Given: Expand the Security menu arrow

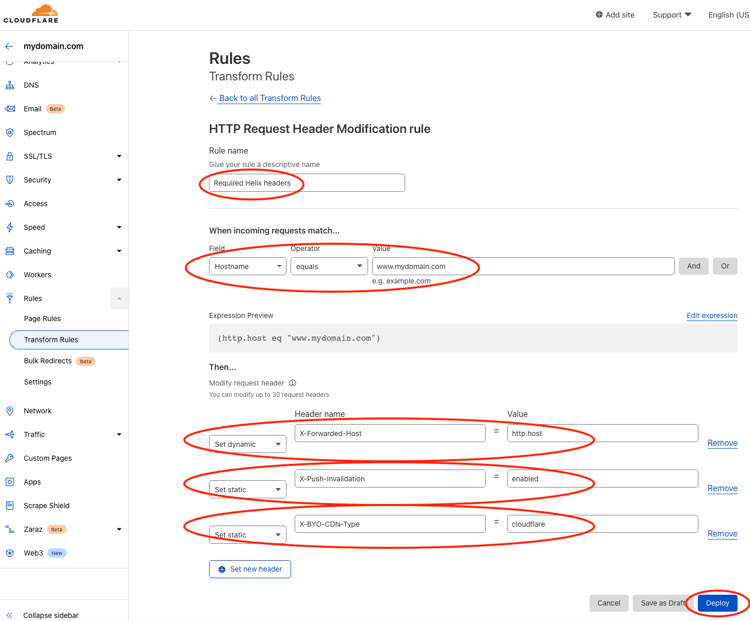Looking at the screenshot, I should pos(119,180).
